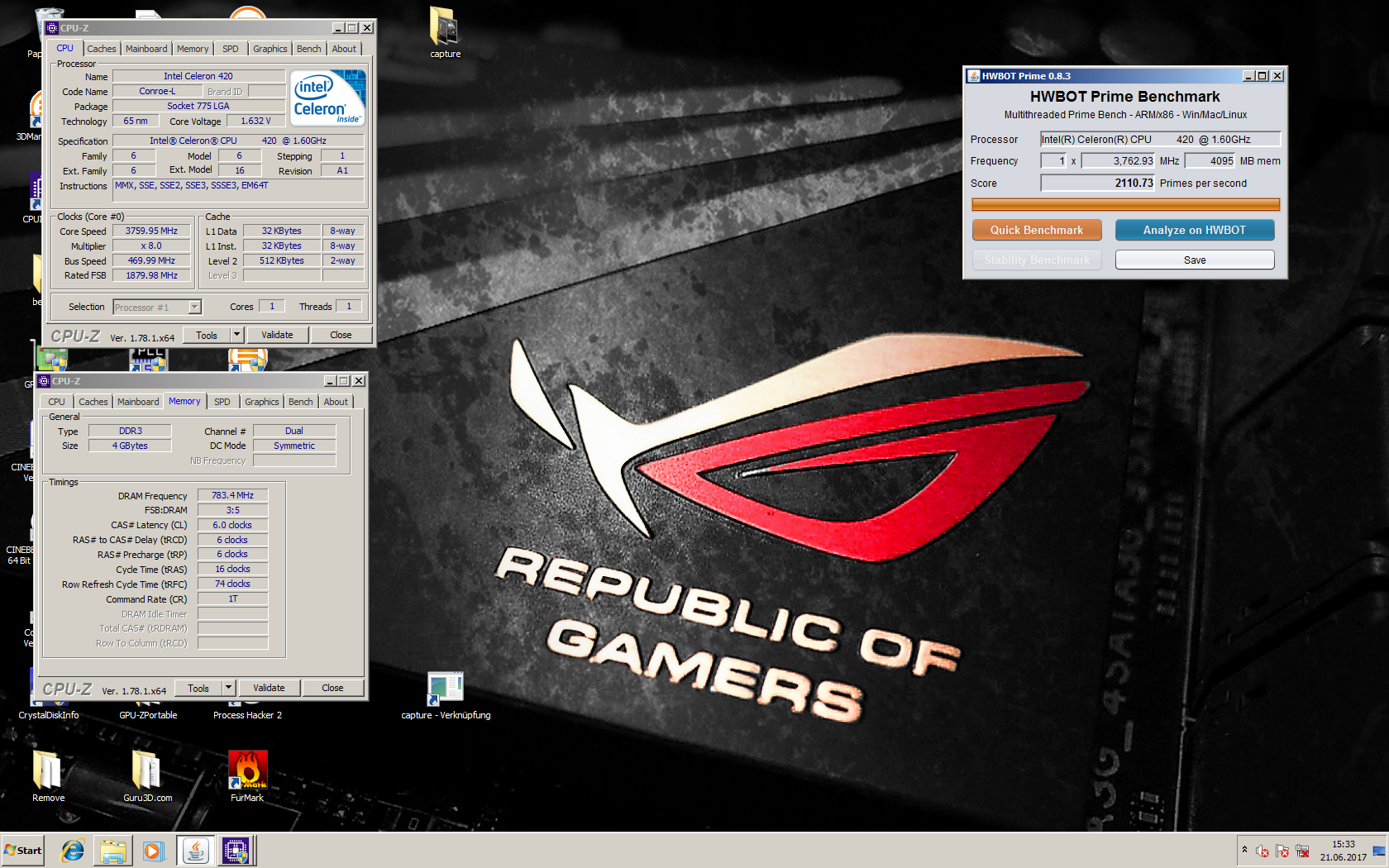
Task: Open Processor #1 selection dropdown
Action: [157, 308]
